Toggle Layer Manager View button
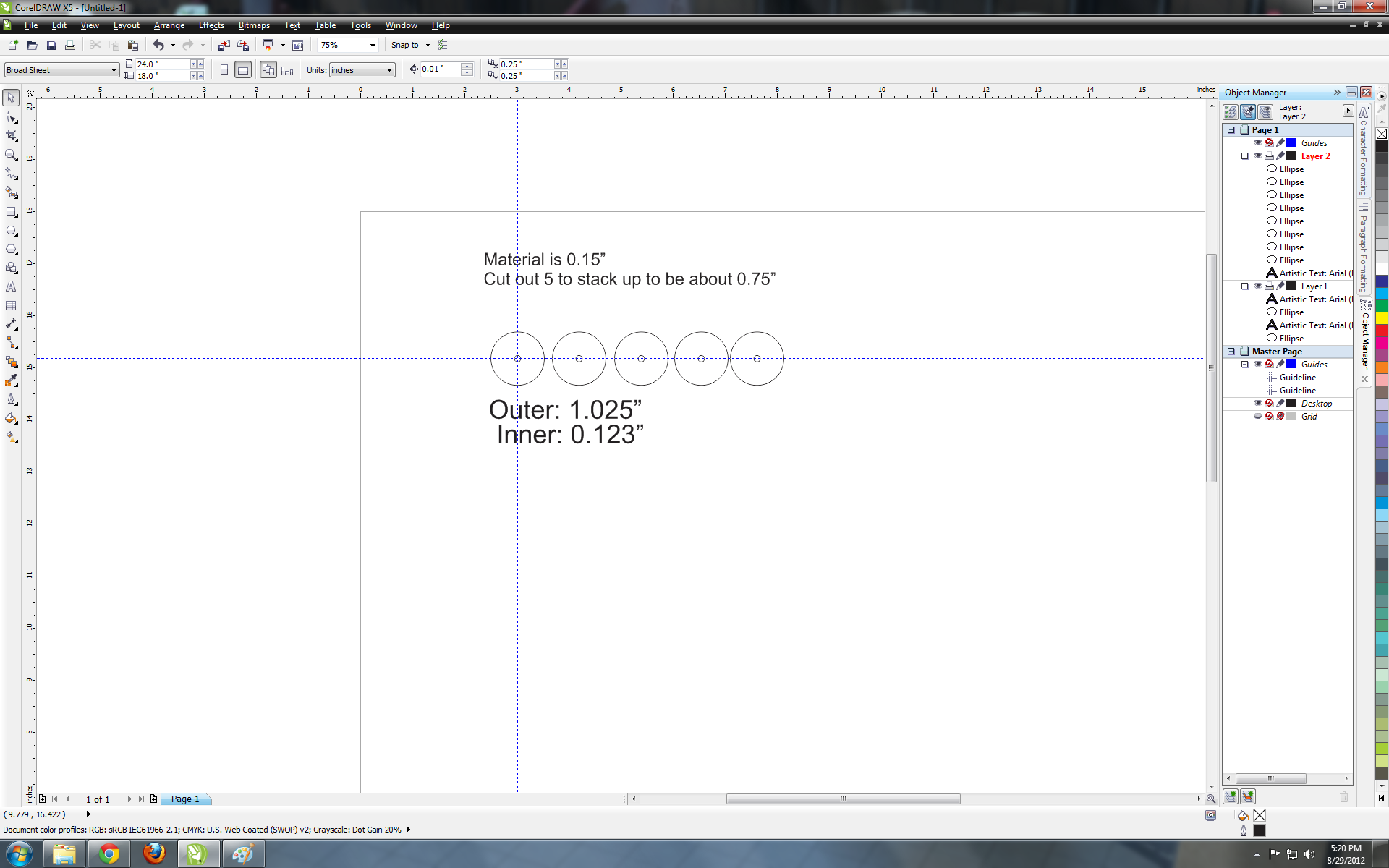 (x=1265, y=112)
